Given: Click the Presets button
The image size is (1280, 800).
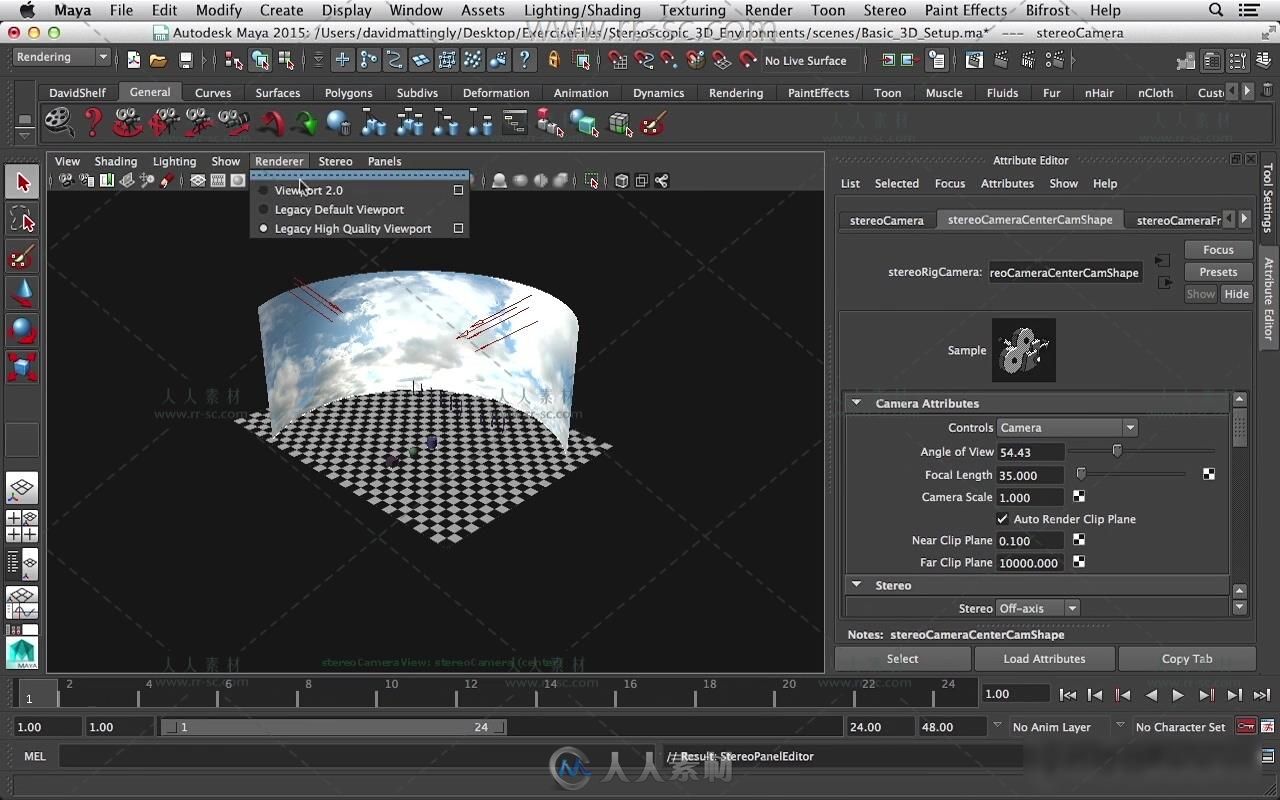Looking at the screenshot, I should tap(1218, 272).
